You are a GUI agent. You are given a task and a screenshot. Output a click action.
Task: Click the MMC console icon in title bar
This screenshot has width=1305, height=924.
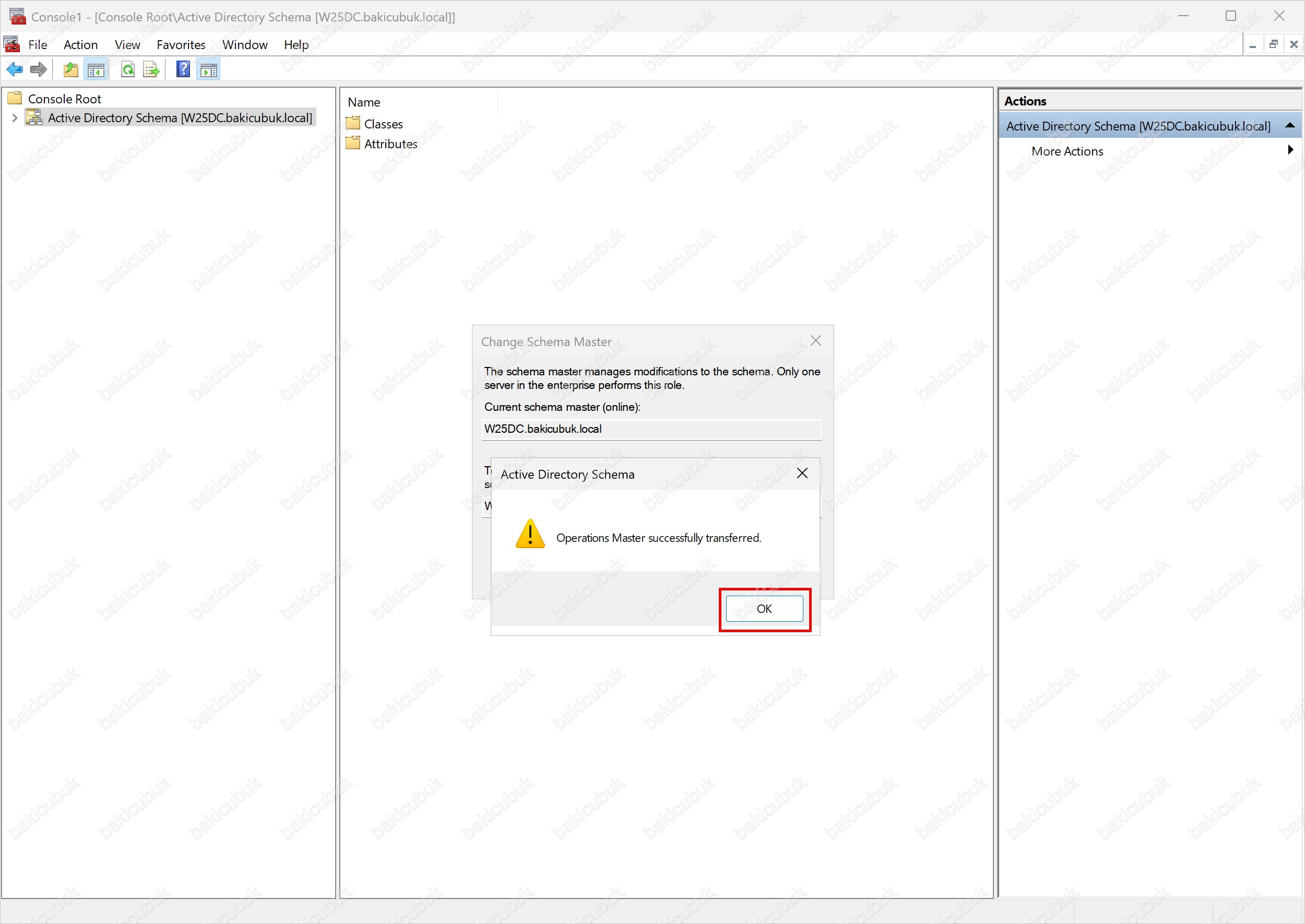(18, 17)
